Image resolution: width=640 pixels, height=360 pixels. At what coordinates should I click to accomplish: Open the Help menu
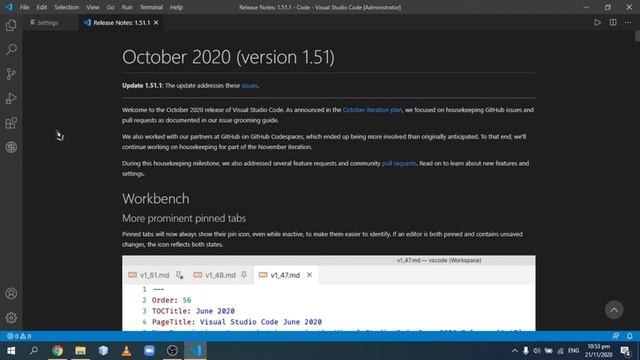coord(176,7)
